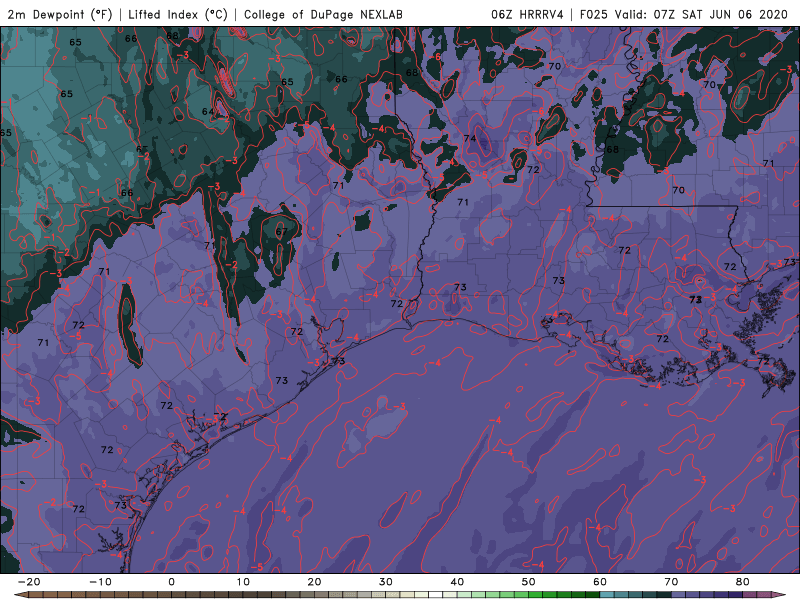This screenshot has height=600, width=800.
Task: Click the 'College of DuPage NEXLAB' label
Action: [x=323, y=14]
